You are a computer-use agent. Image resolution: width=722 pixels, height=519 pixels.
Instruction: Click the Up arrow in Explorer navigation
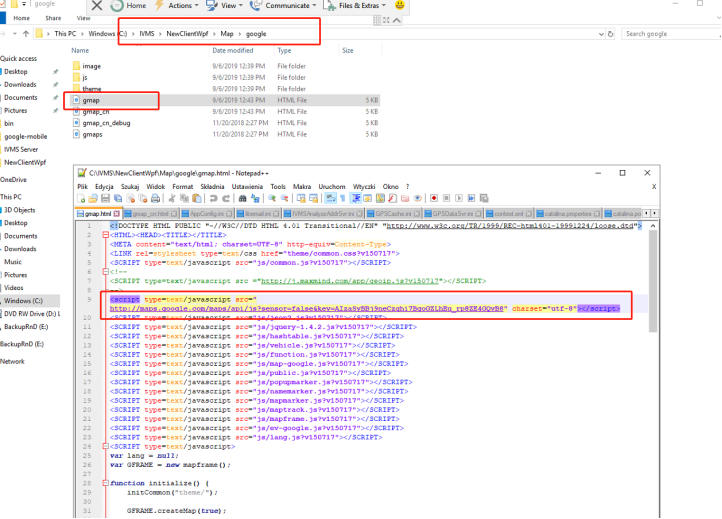click(26, 34)
